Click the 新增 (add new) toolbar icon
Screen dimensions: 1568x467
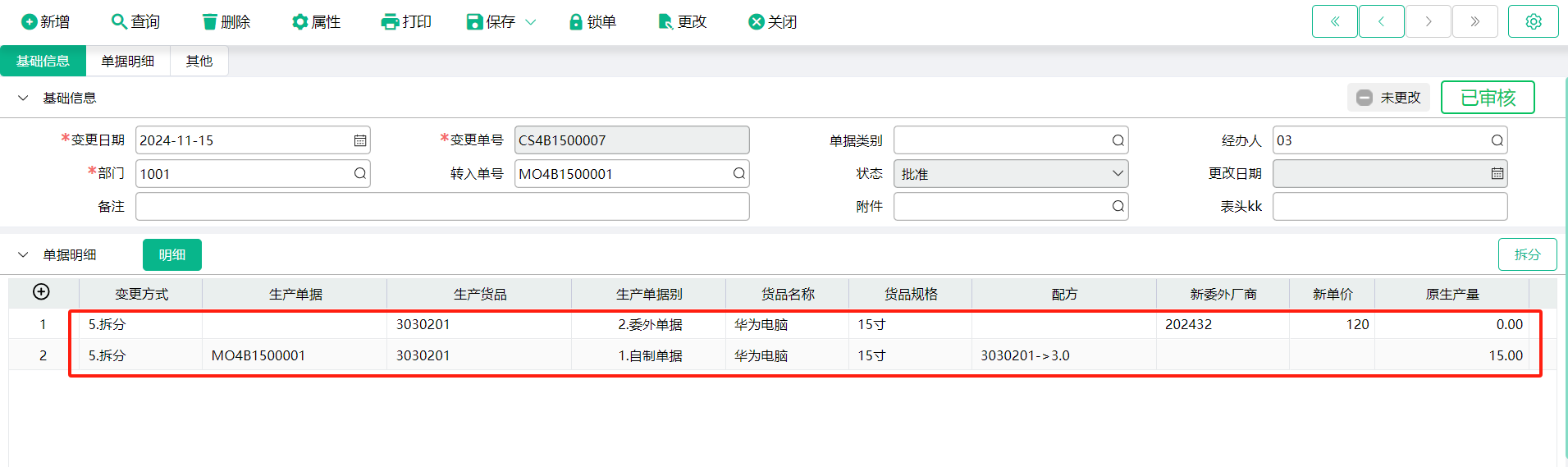30,22
